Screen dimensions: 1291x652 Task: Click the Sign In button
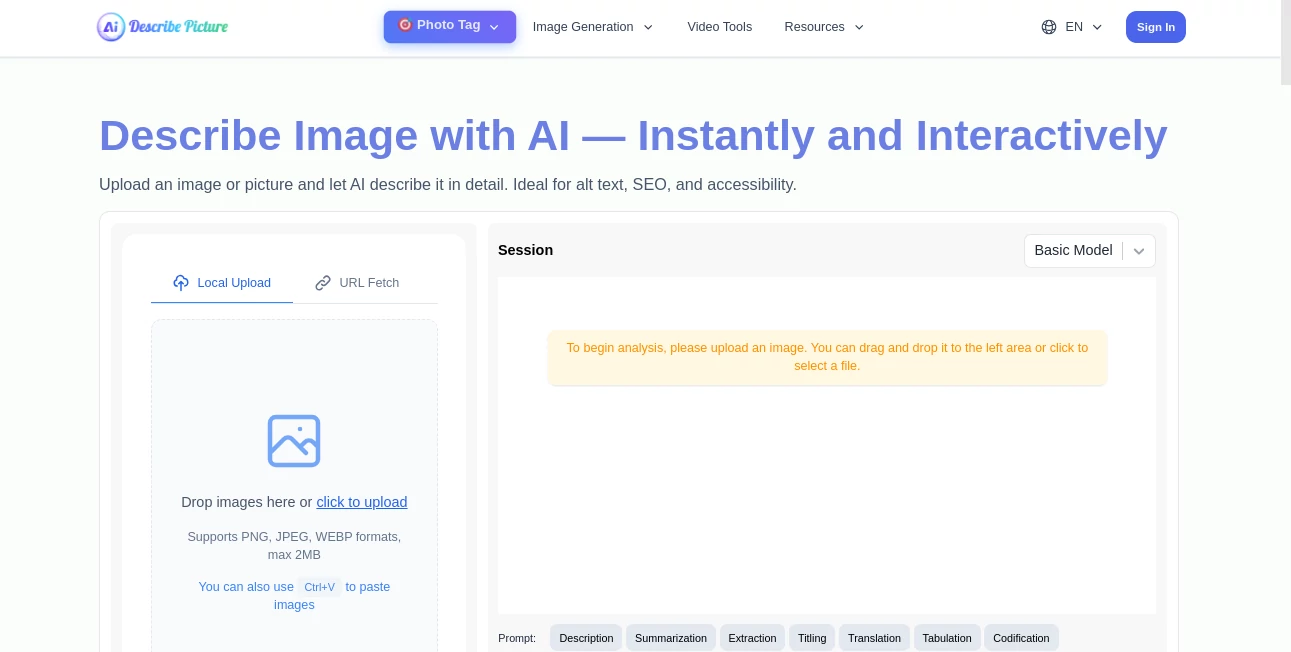pyautogui.click(x=1156, y=27)
